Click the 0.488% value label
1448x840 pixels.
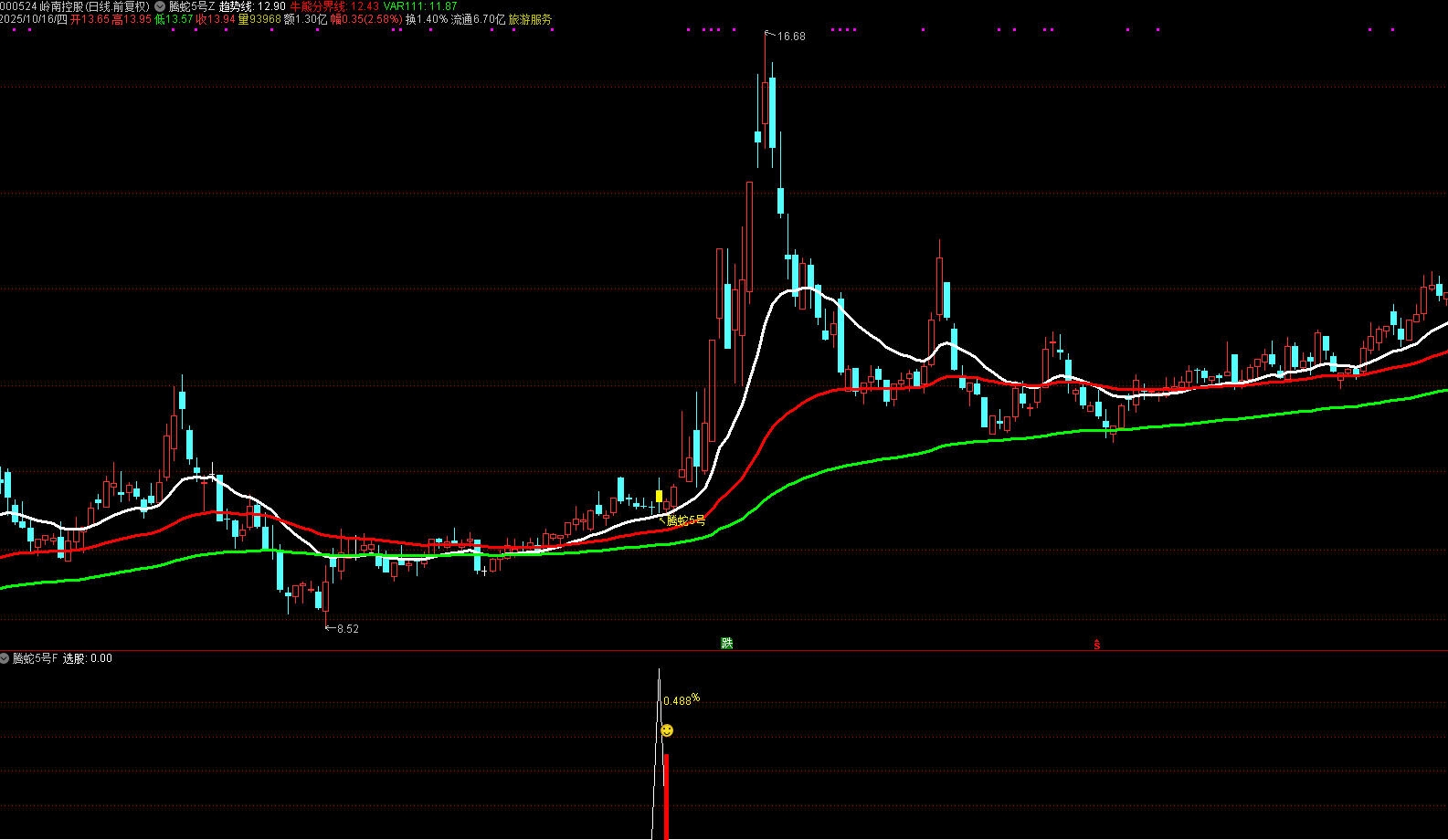[x=682, y=700]
